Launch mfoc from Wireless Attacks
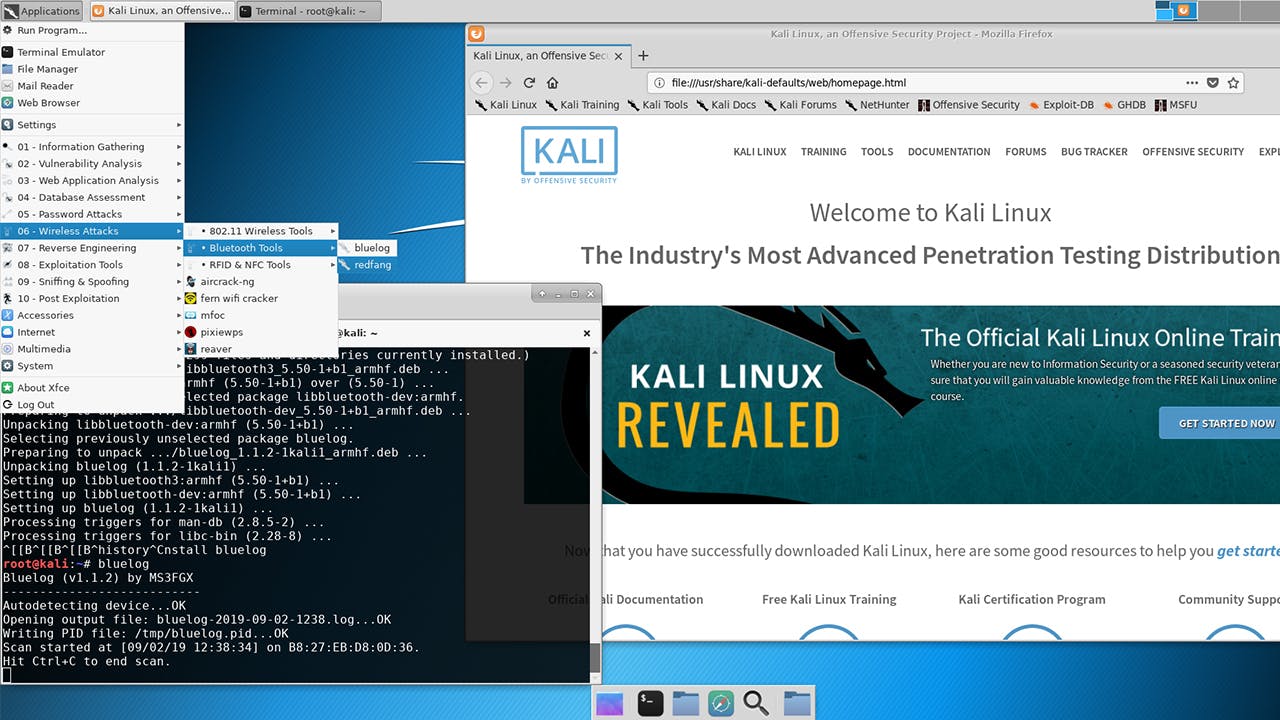The image size is (1280, 720). (261, 315)
